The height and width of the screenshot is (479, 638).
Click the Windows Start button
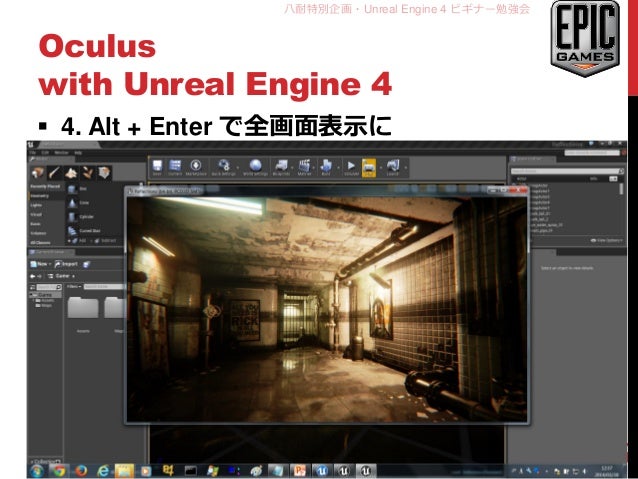(36, 469)
